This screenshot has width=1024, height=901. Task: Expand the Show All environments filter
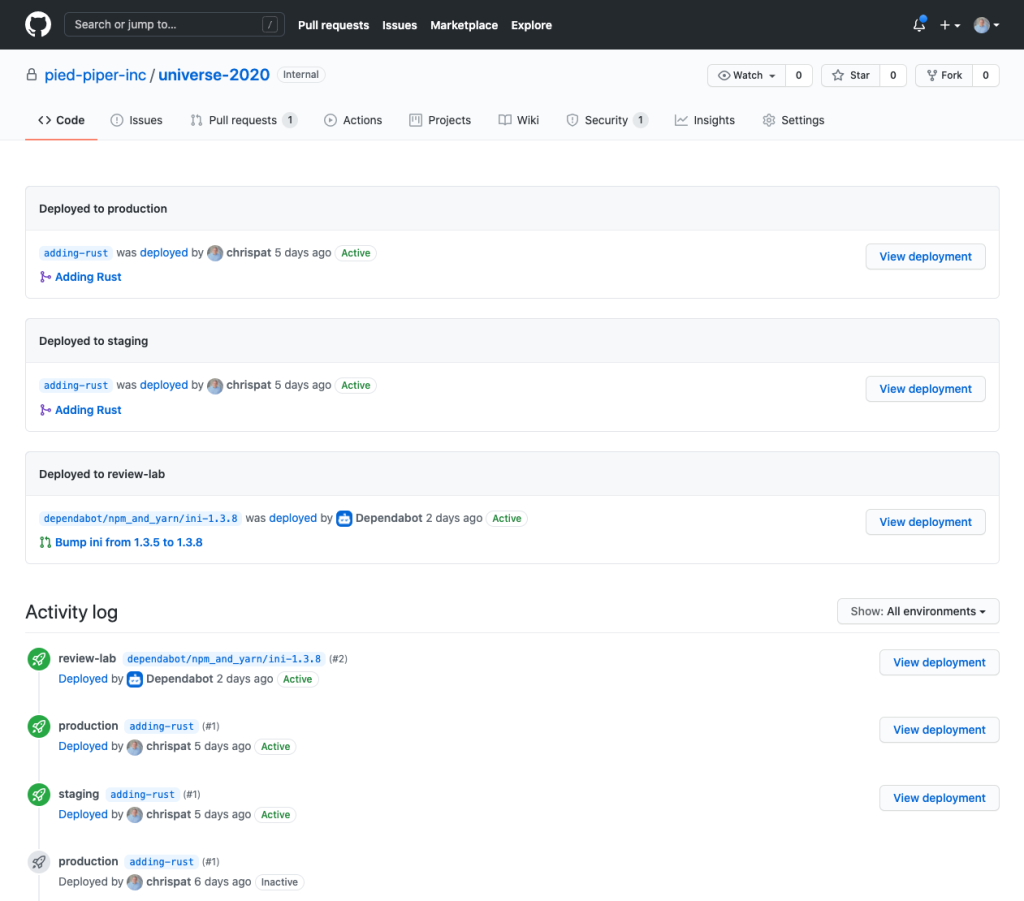(x=917, y=611)
